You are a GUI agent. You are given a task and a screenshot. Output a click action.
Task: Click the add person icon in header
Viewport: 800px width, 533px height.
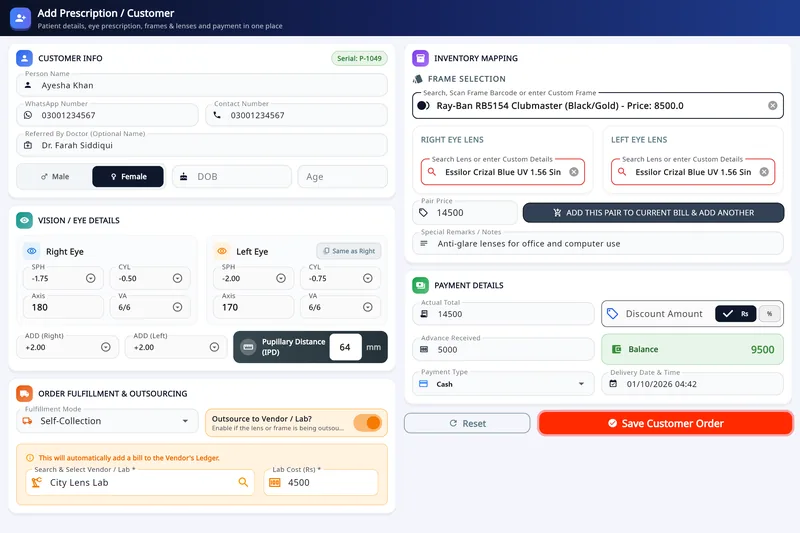tap(20, 18)
